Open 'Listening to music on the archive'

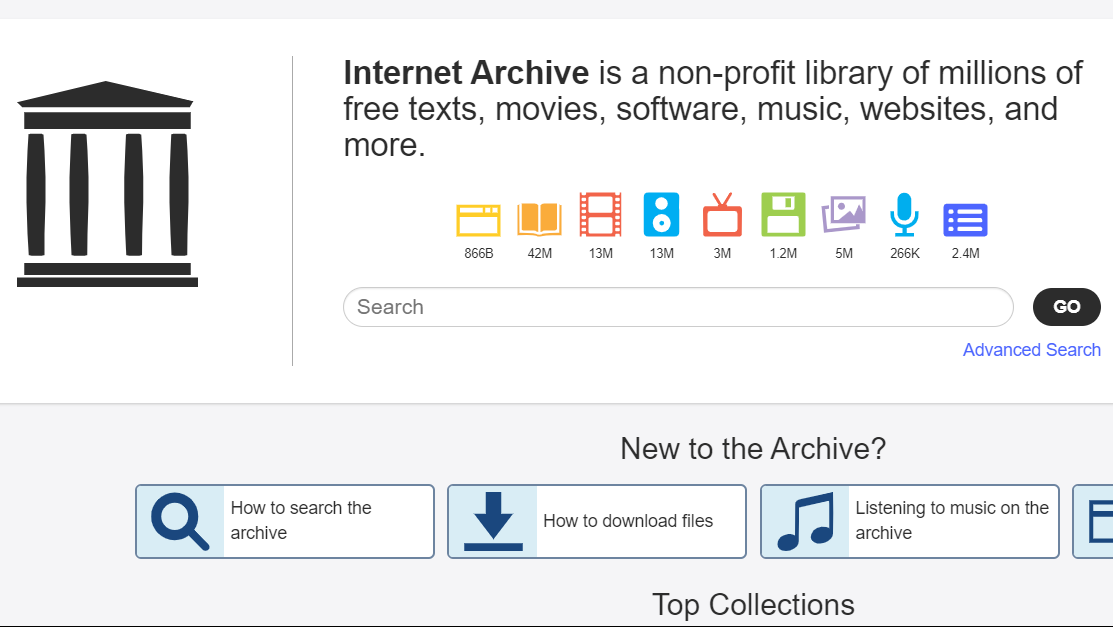coord(951,521)
